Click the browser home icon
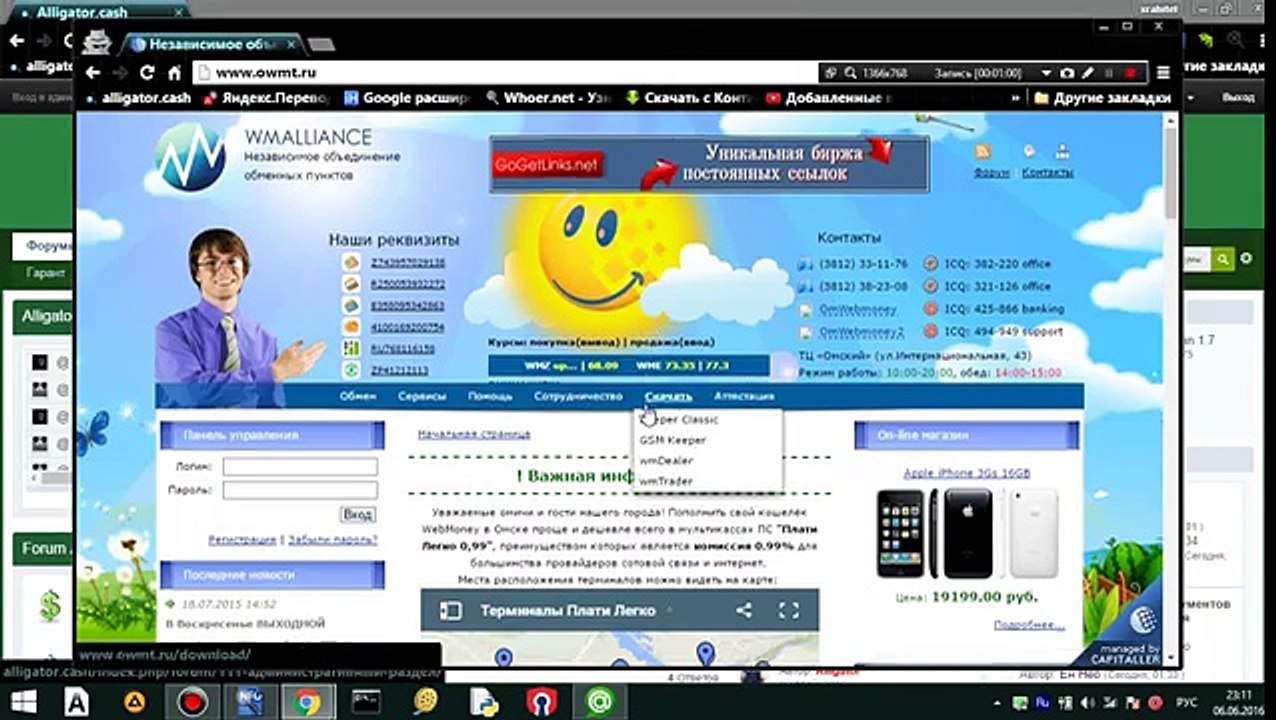This screenshot has height=720, width=1276. 174,73
